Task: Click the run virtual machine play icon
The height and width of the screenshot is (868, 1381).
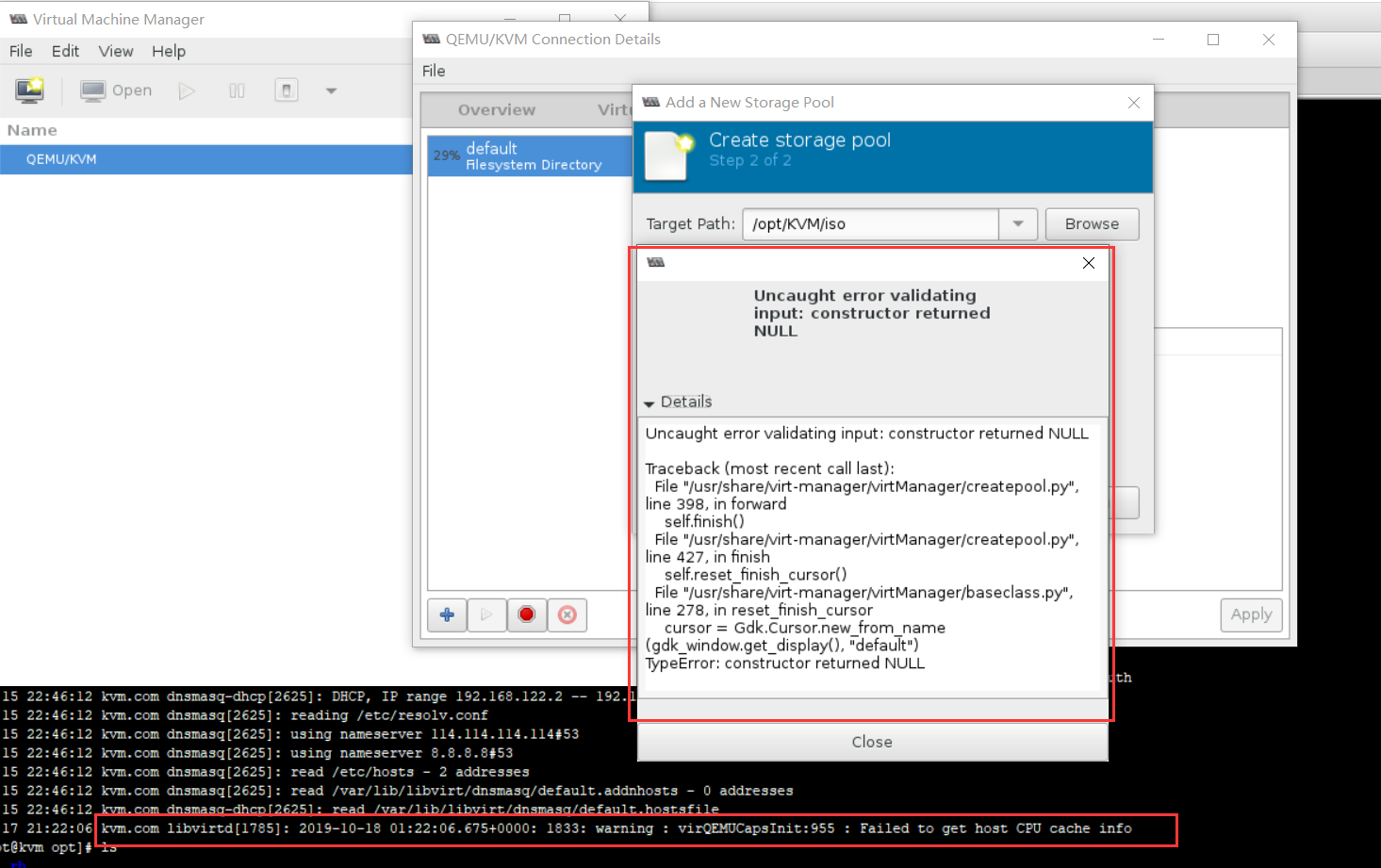Action: pos(188,90)
